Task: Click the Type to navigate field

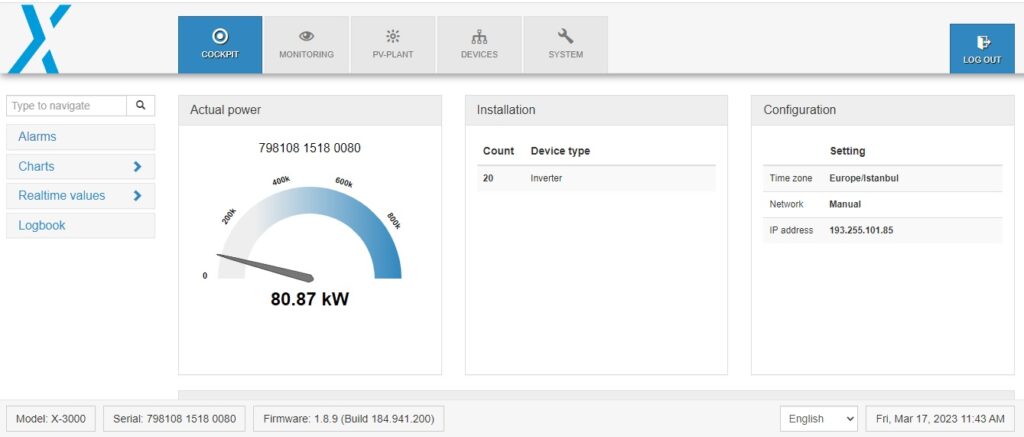Action: [x=66, y=106]
